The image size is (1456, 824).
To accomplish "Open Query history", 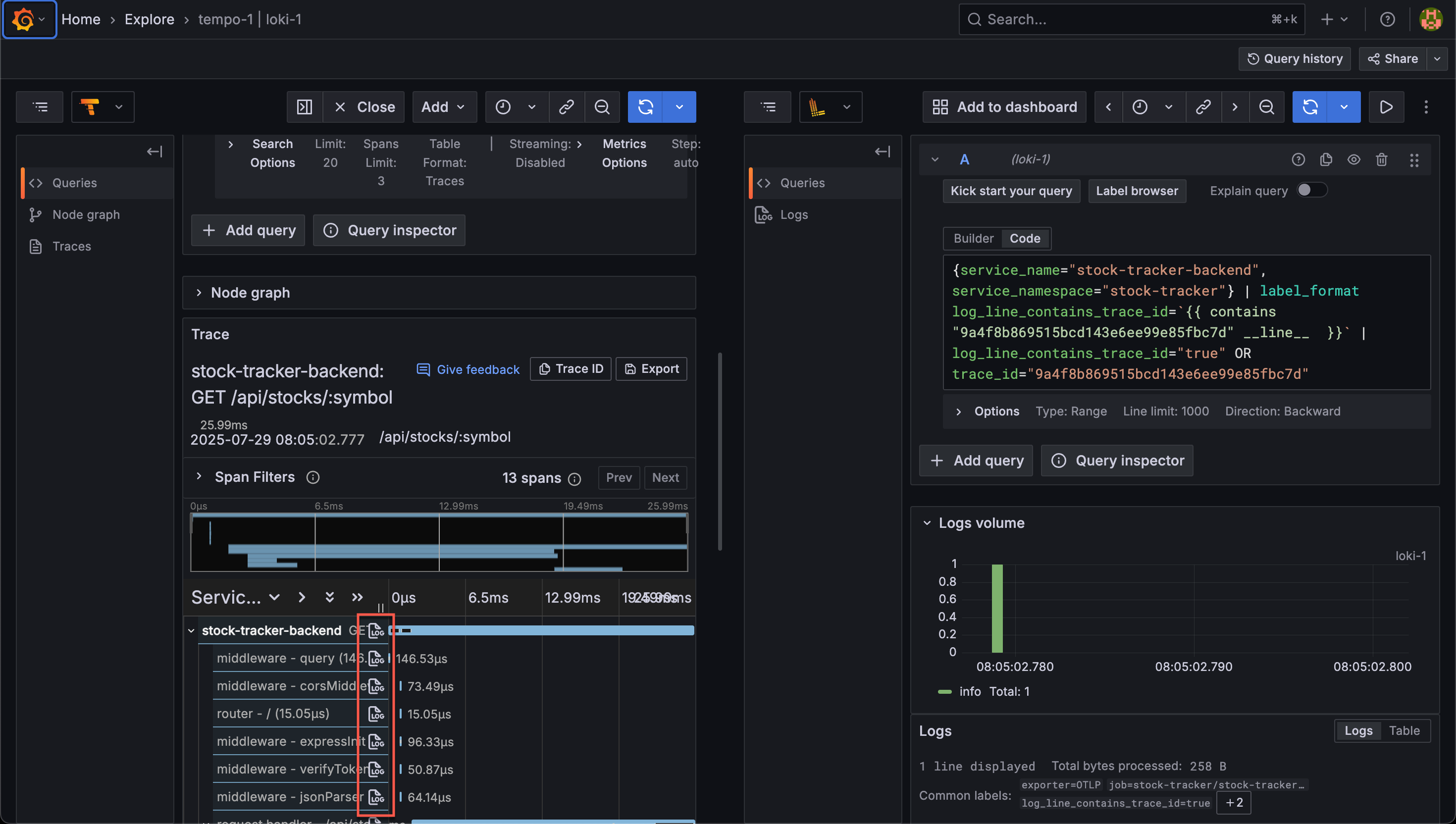I will [x=1294, y=59].
